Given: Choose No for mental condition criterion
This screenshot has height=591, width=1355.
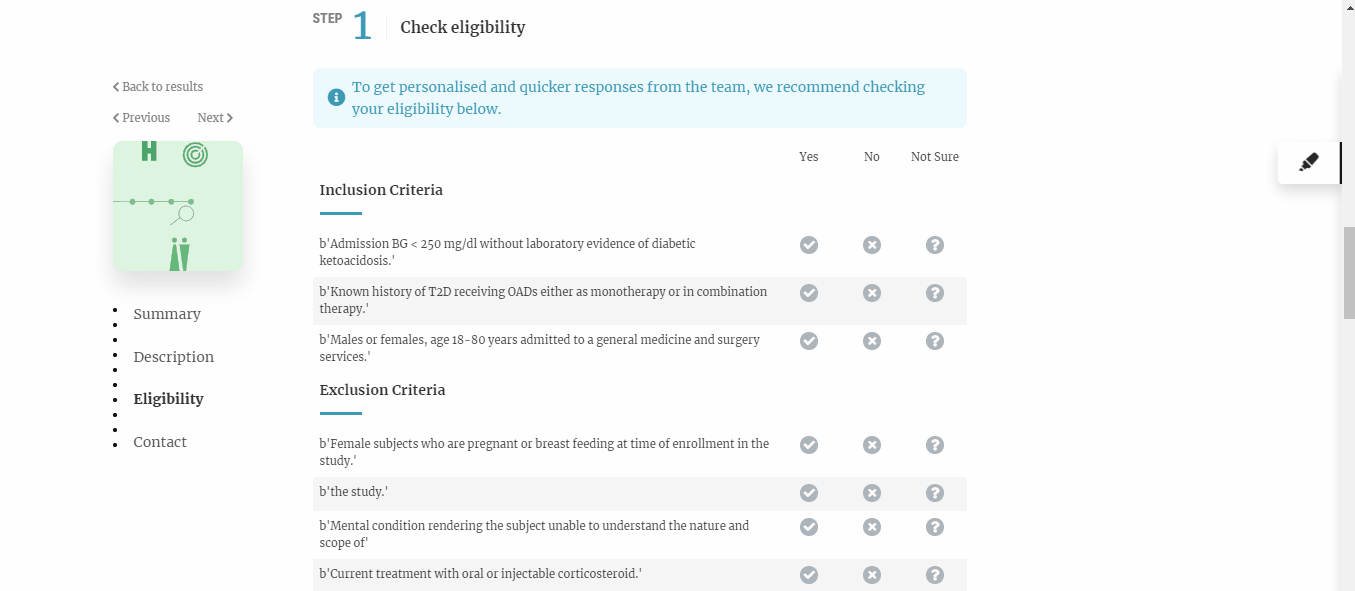Looking at the screenshot, I should [x=872, y=527].
